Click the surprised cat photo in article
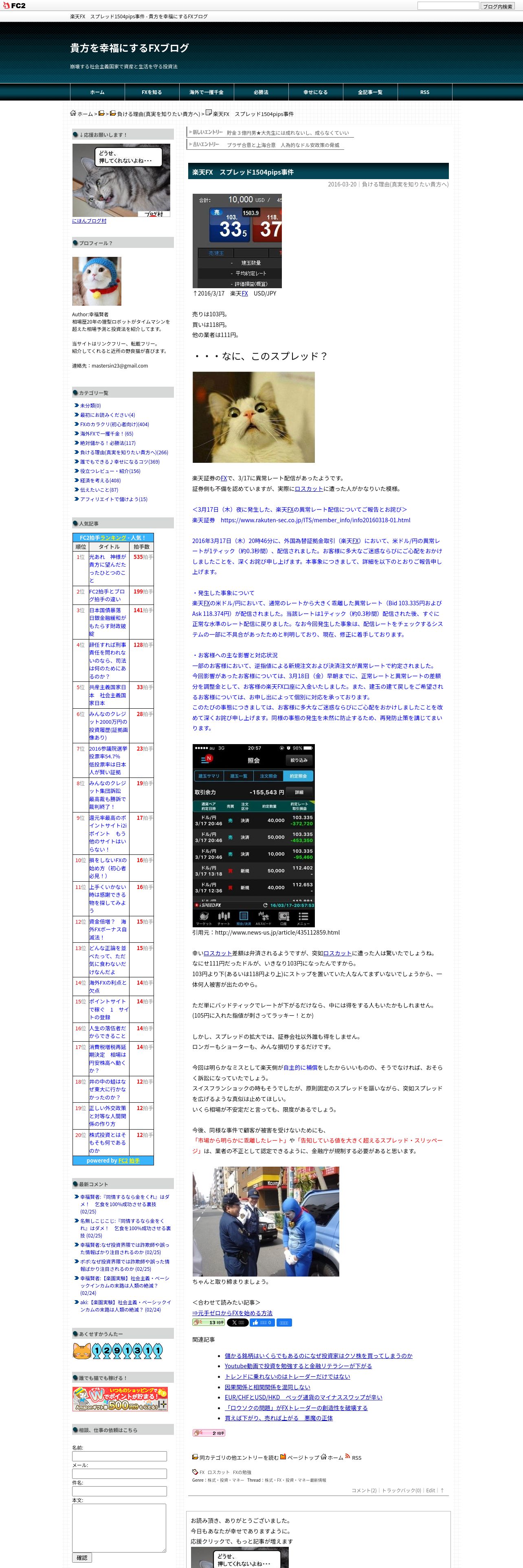 coord(253,417)
